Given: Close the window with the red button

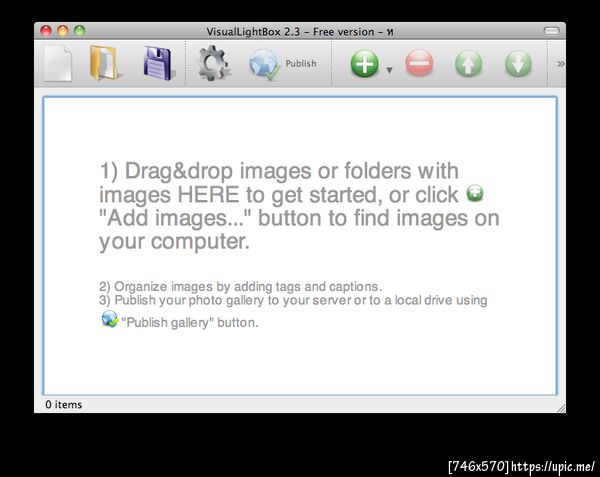Looking at the screenshot, I should click(46, 31).
